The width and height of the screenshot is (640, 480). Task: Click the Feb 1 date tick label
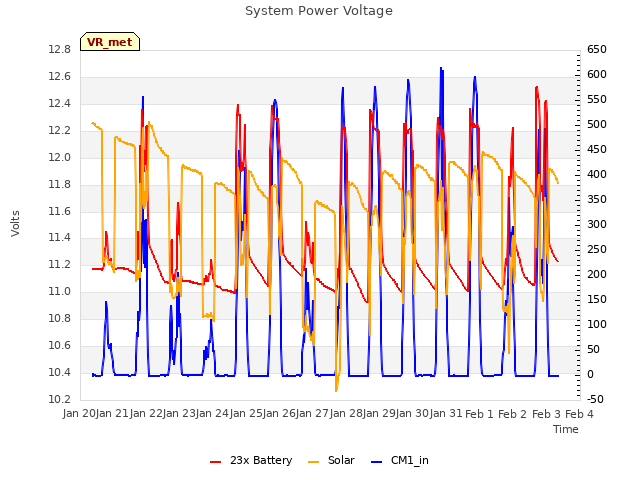tap(479, 414)
